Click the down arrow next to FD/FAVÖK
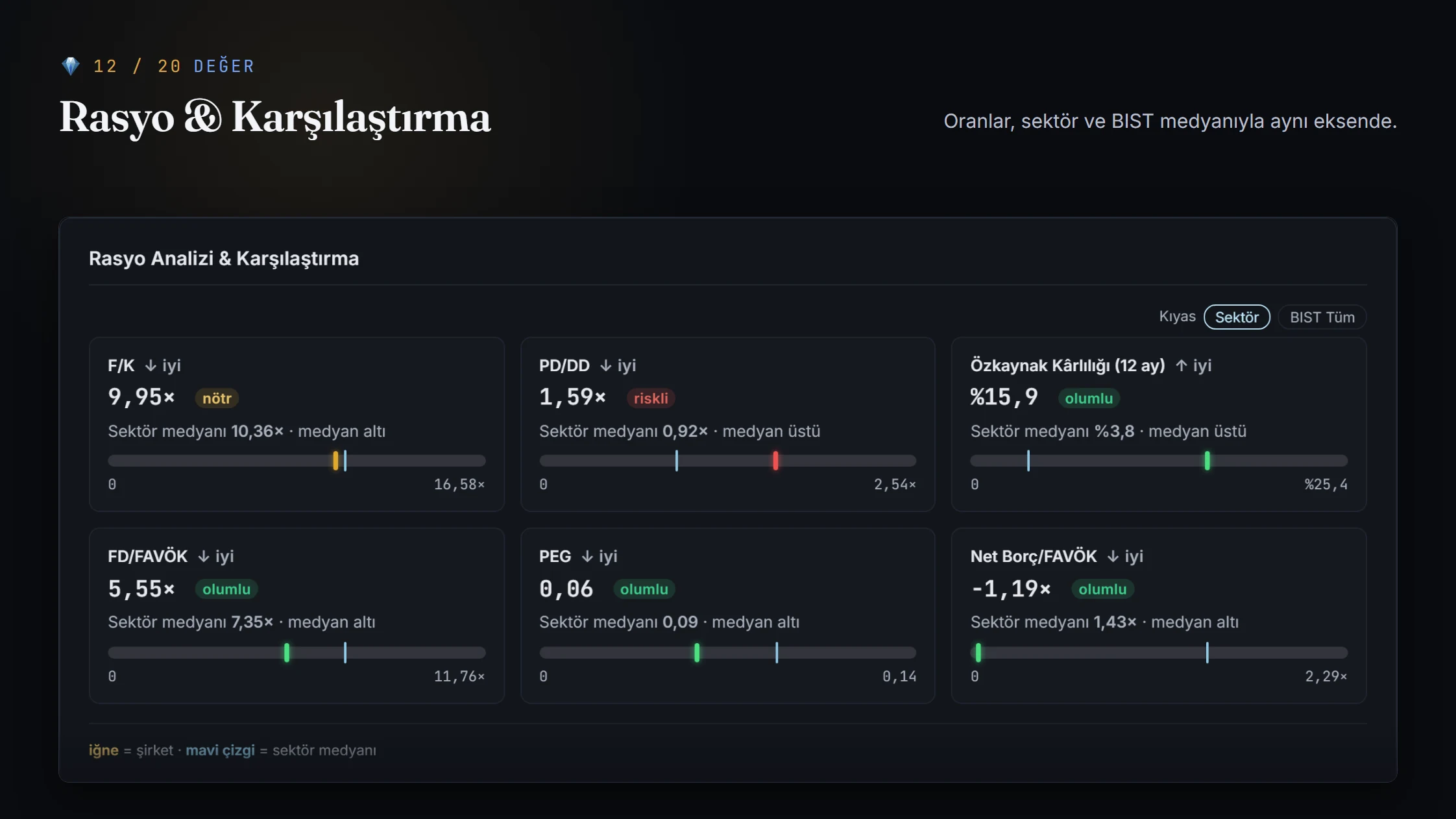Screen dimensions: 1456x819 pyautogui.click(x=204, y=557)
